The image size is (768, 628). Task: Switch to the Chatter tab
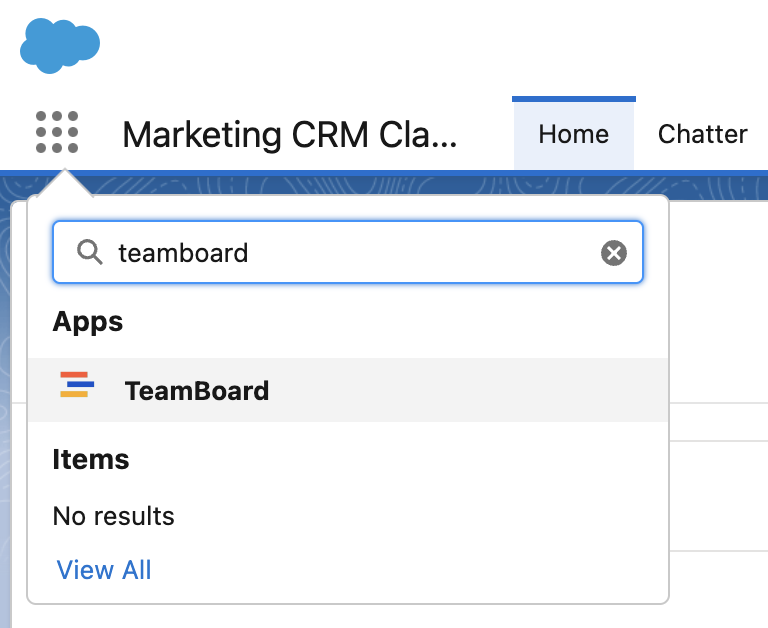pyautogui.click(x=702, y=134)
